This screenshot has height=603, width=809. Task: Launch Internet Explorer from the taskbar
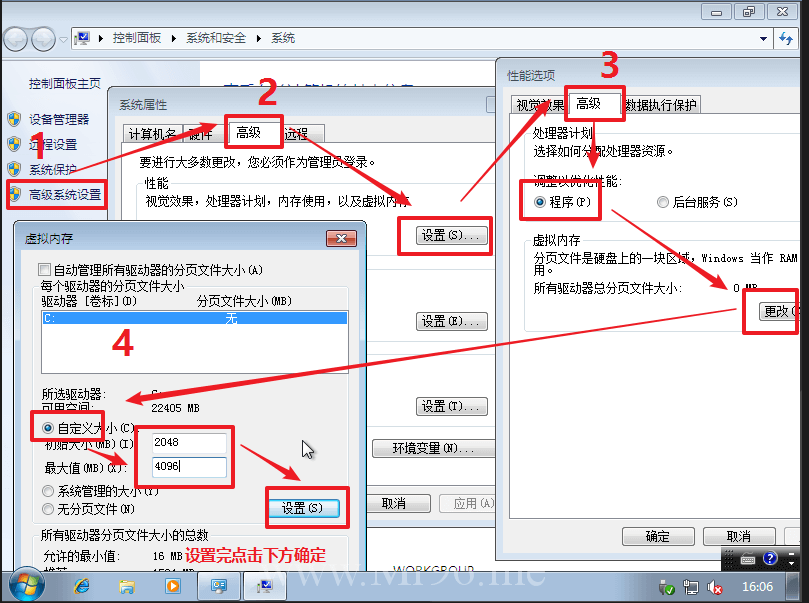(x=82, y=586)
